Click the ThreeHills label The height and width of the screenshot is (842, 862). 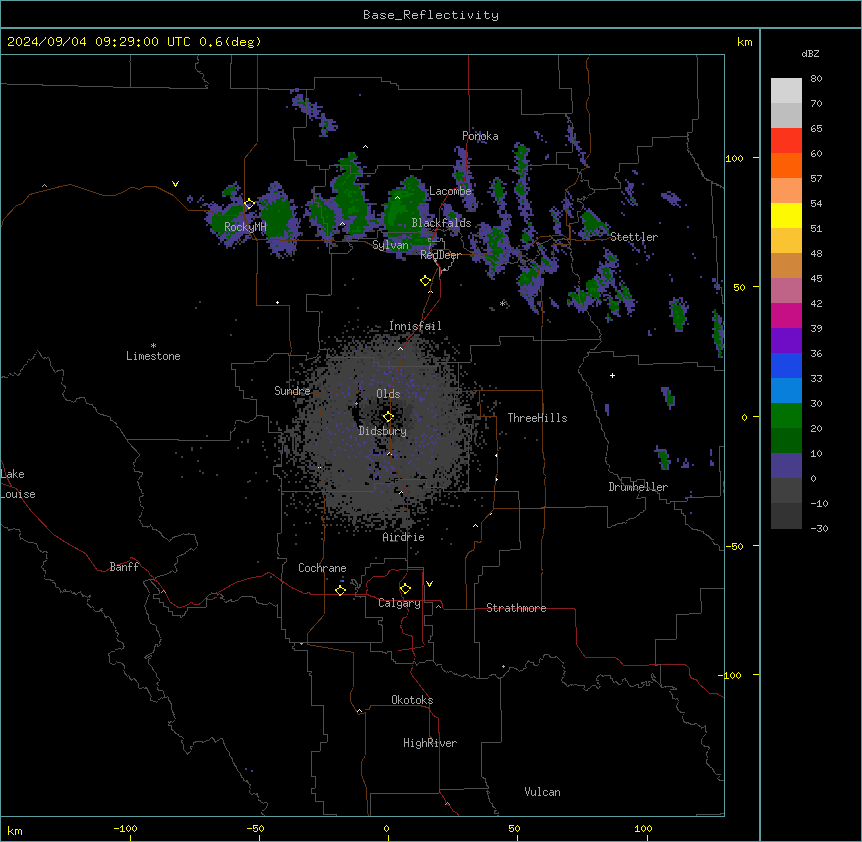point(537,418)
